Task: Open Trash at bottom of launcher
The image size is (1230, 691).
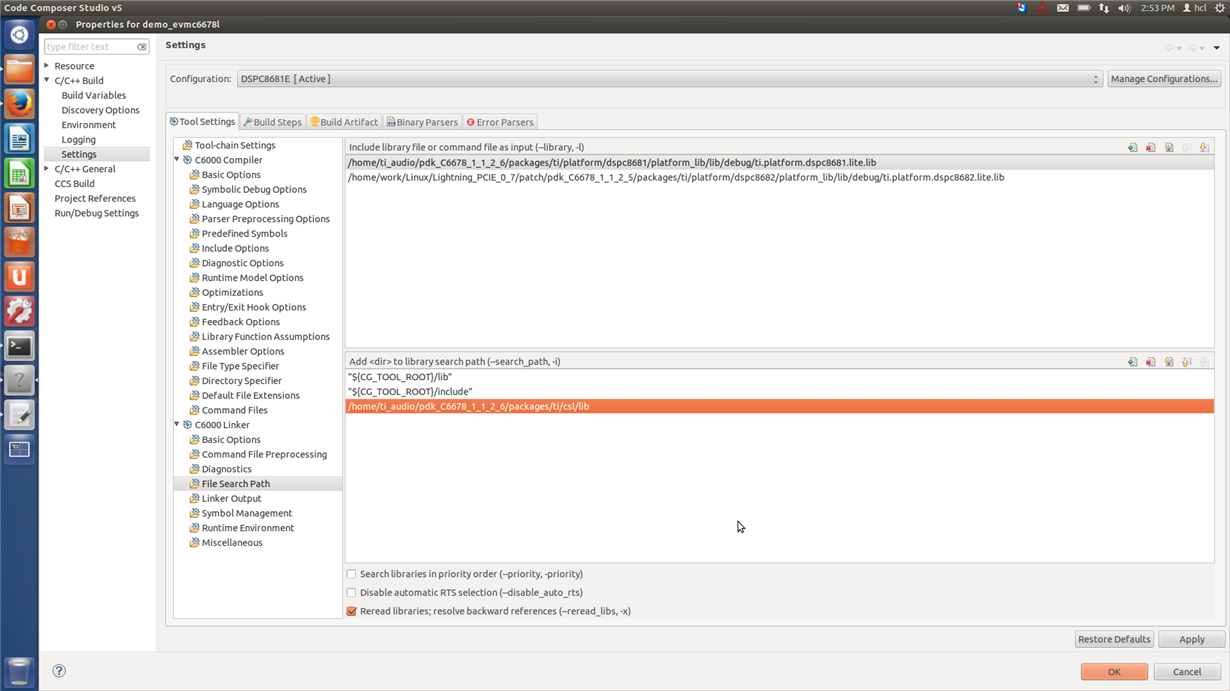Action: coord(19,671)
